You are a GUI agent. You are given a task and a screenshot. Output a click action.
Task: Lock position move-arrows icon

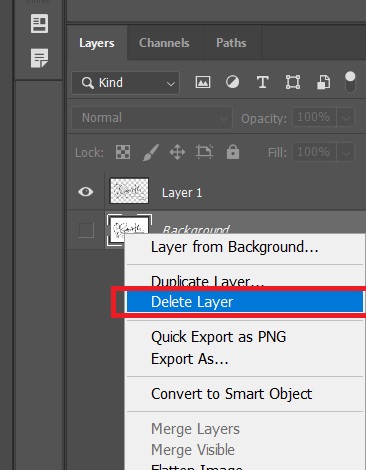coord(177,152)
